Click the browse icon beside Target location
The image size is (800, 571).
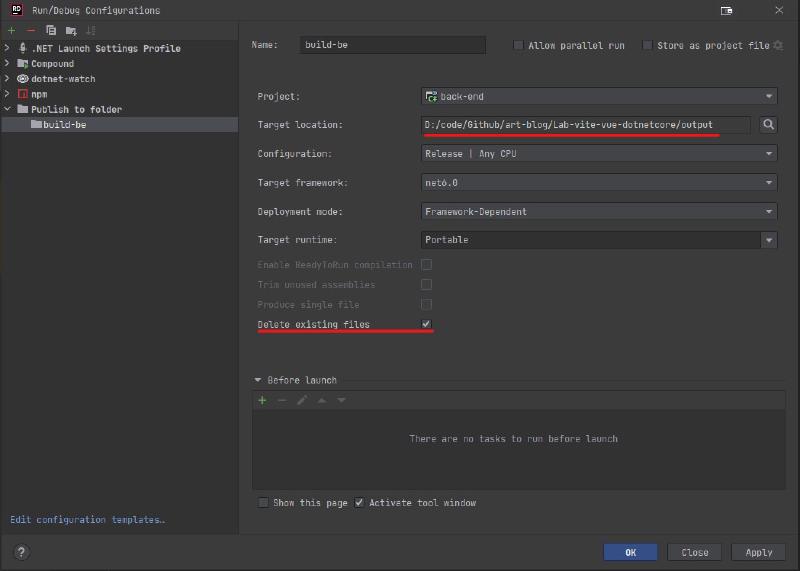[x=768, y=125]
